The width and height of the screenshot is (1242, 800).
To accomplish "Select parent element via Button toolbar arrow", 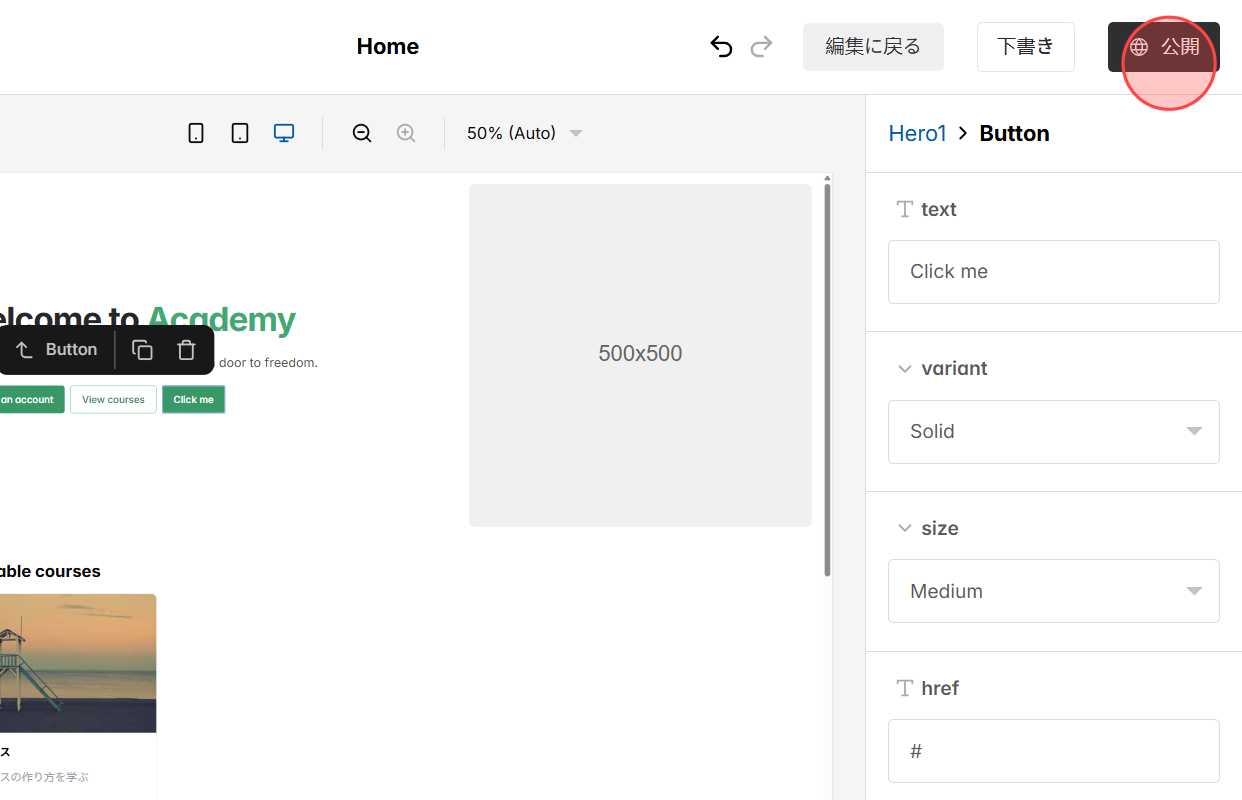I will [x=25, y=350].
